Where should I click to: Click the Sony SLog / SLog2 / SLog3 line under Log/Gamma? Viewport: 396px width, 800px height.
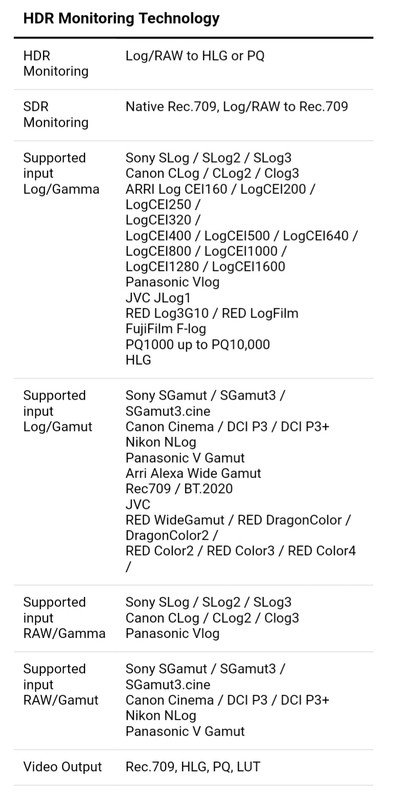pos(209,158)
